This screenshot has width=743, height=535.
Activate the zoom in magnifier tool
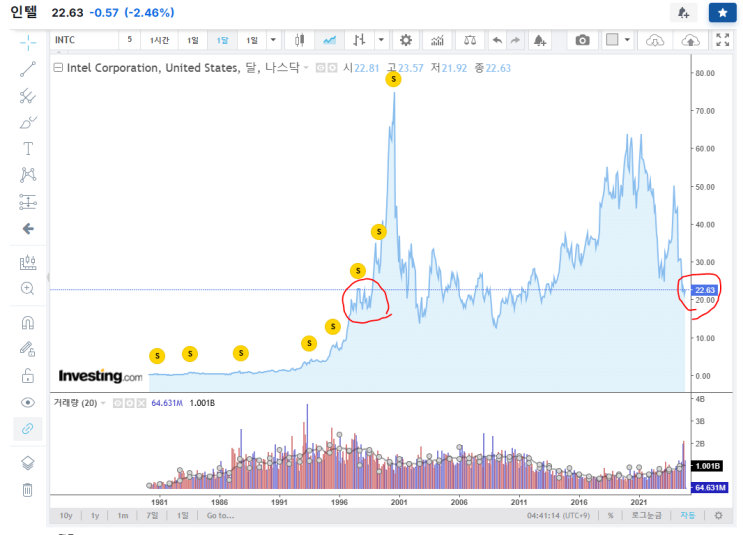point(27,288)
